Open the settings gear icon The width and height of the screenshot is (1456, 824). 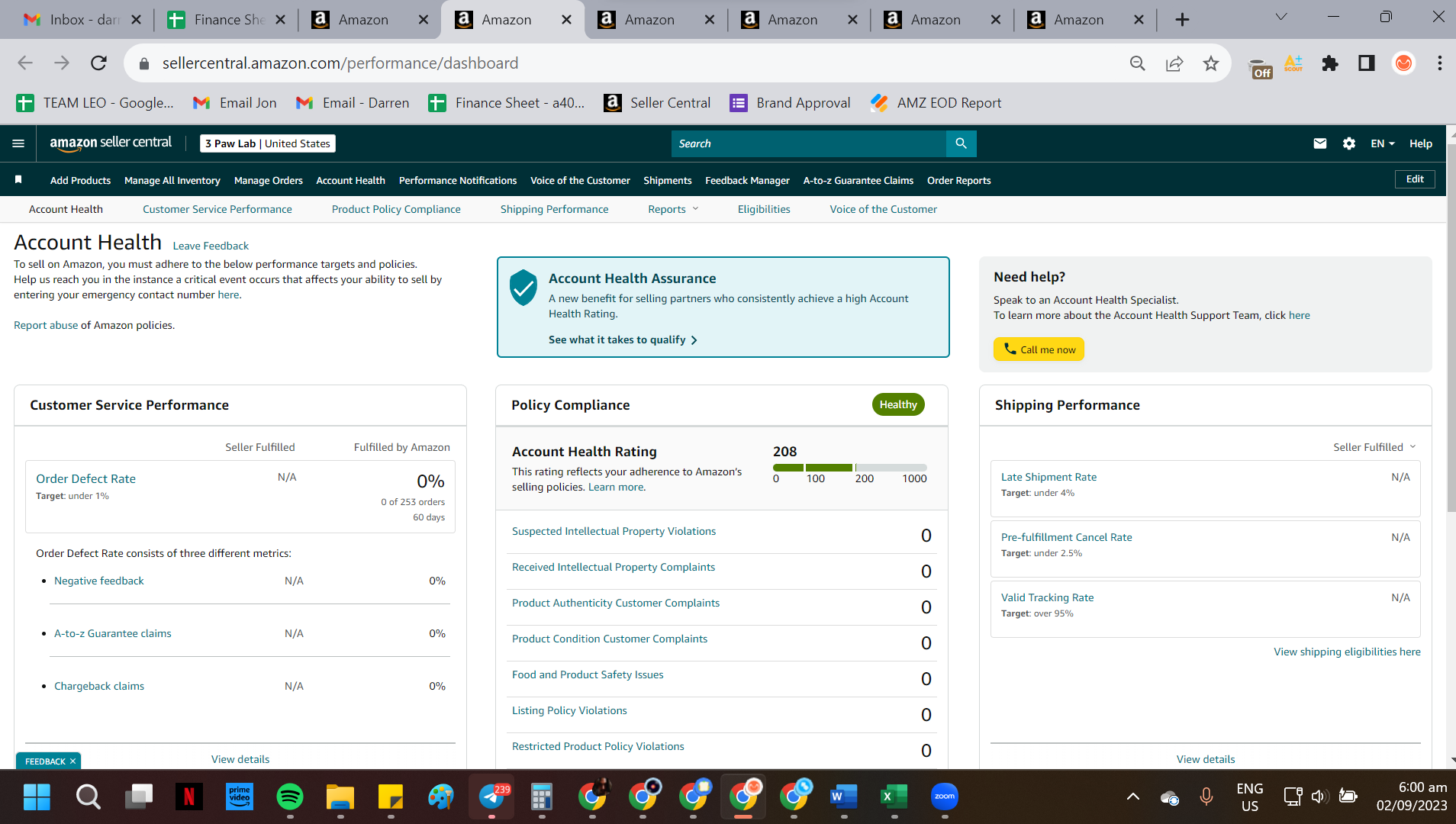(x=1348, y=143)
